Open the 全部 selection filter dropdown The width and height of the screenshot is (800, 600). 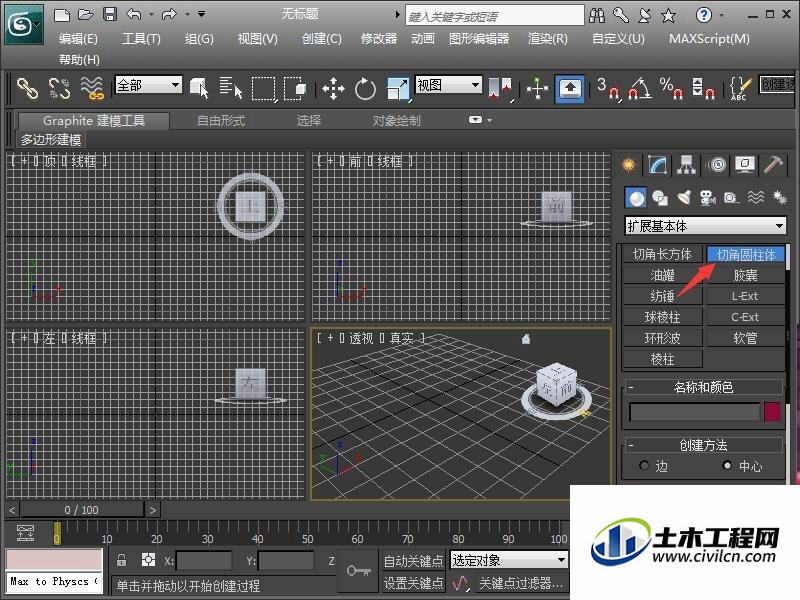coord(148,85)
